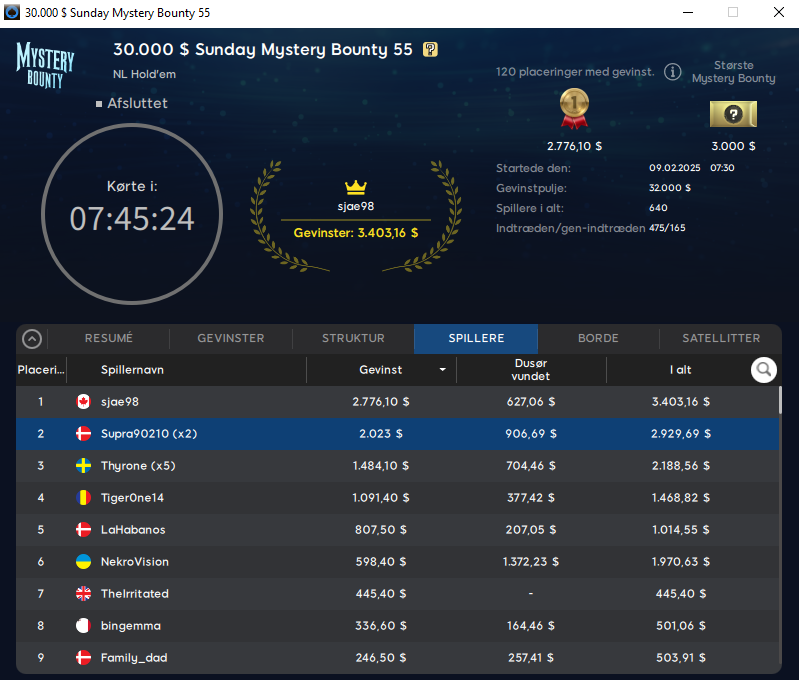Image resolution: width=799 pixels, height=680 pixels.
Task: Click the 32.000 $ Gevinstpulje value
Action: (x=670, y=188)
